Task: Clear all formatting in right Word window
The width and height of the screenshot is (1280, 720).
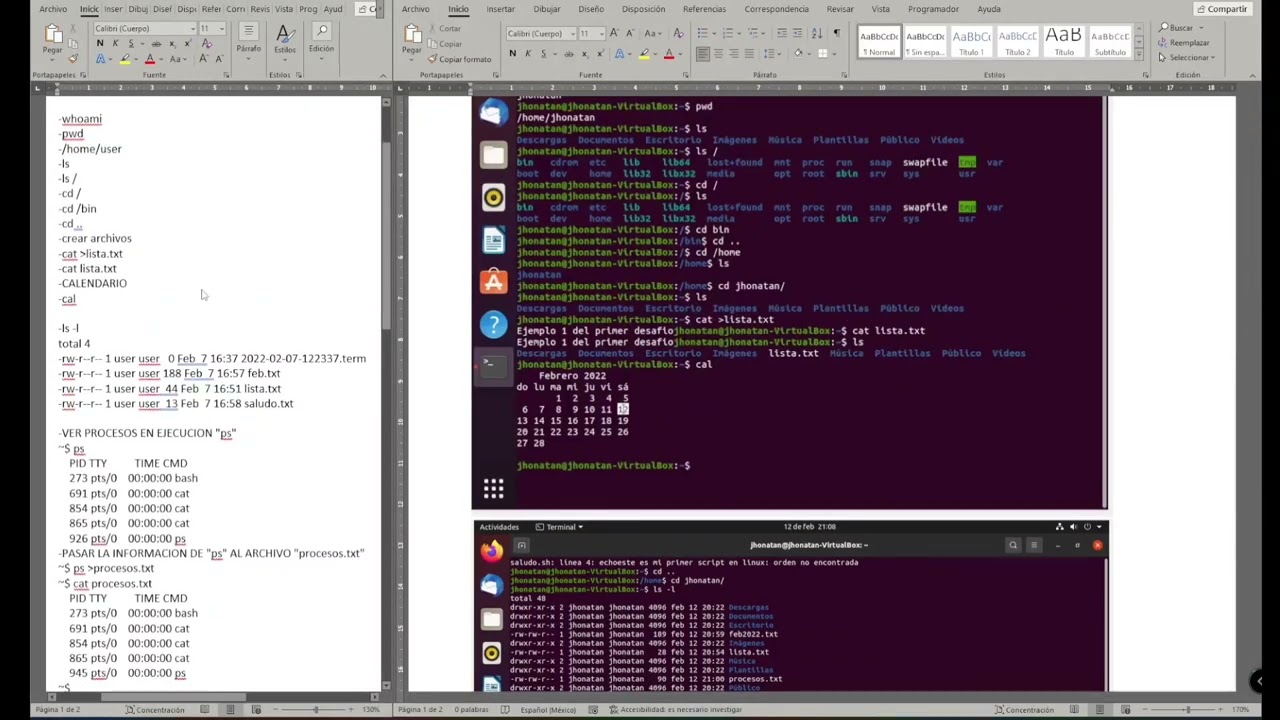Action: coord(678,33)
